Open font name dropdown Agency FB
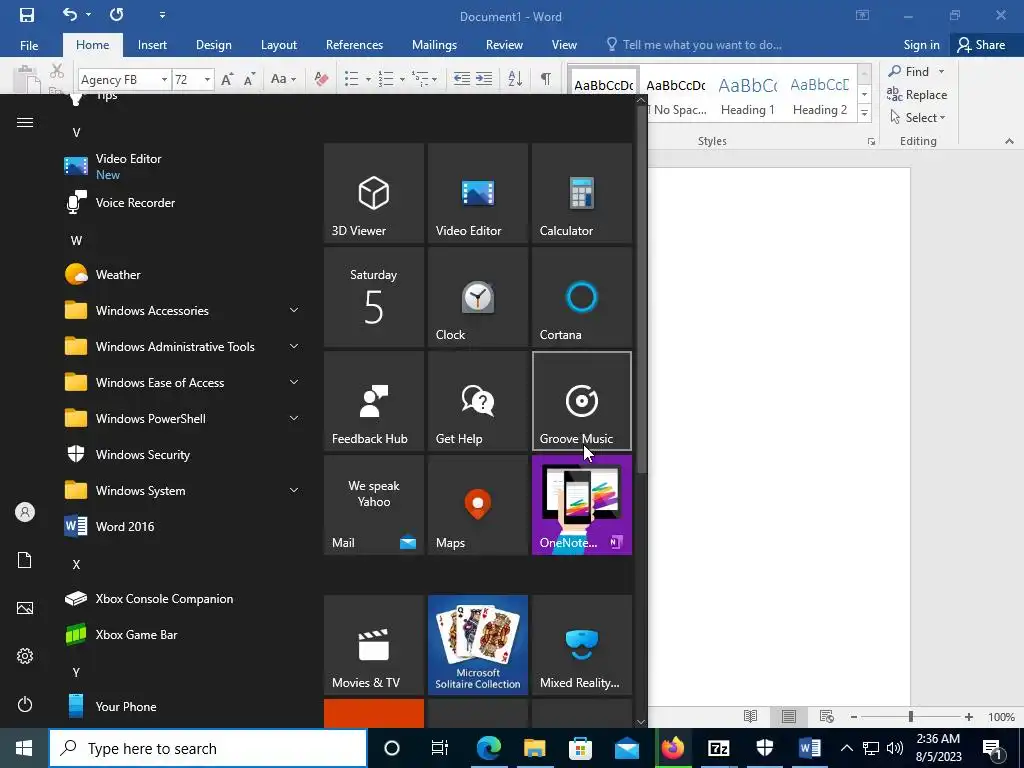 [x=165, y=80]
